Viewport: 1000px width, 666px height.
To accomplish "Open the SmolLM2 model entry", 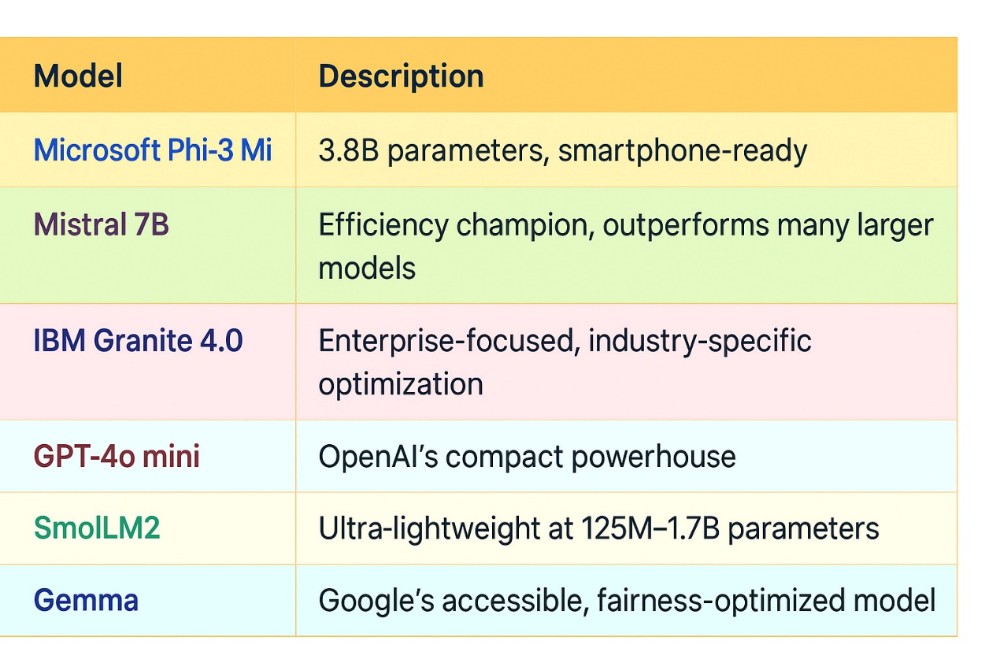I will [97, 528].
